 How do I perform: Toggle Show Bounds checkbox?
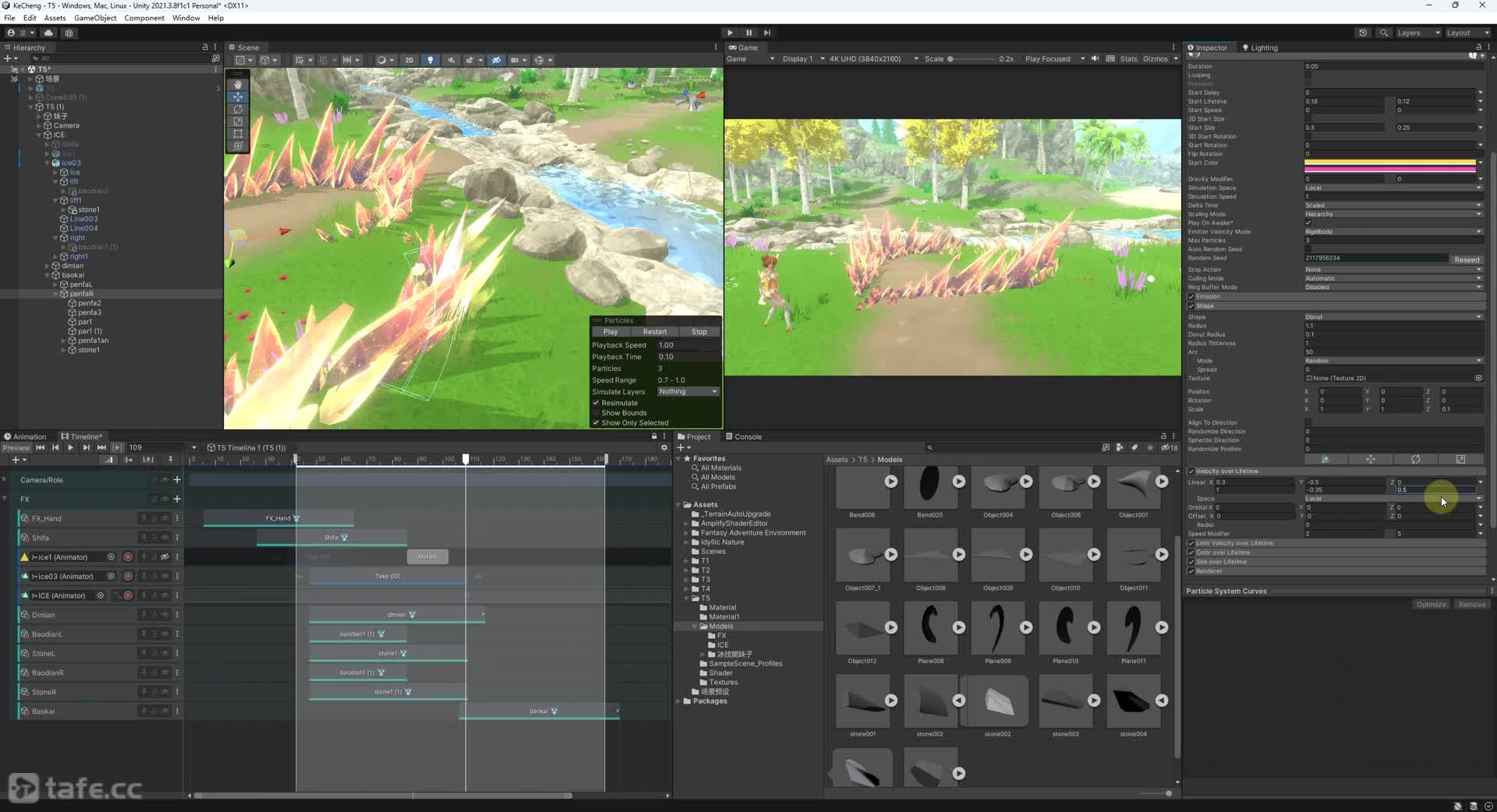pos(596,413)
